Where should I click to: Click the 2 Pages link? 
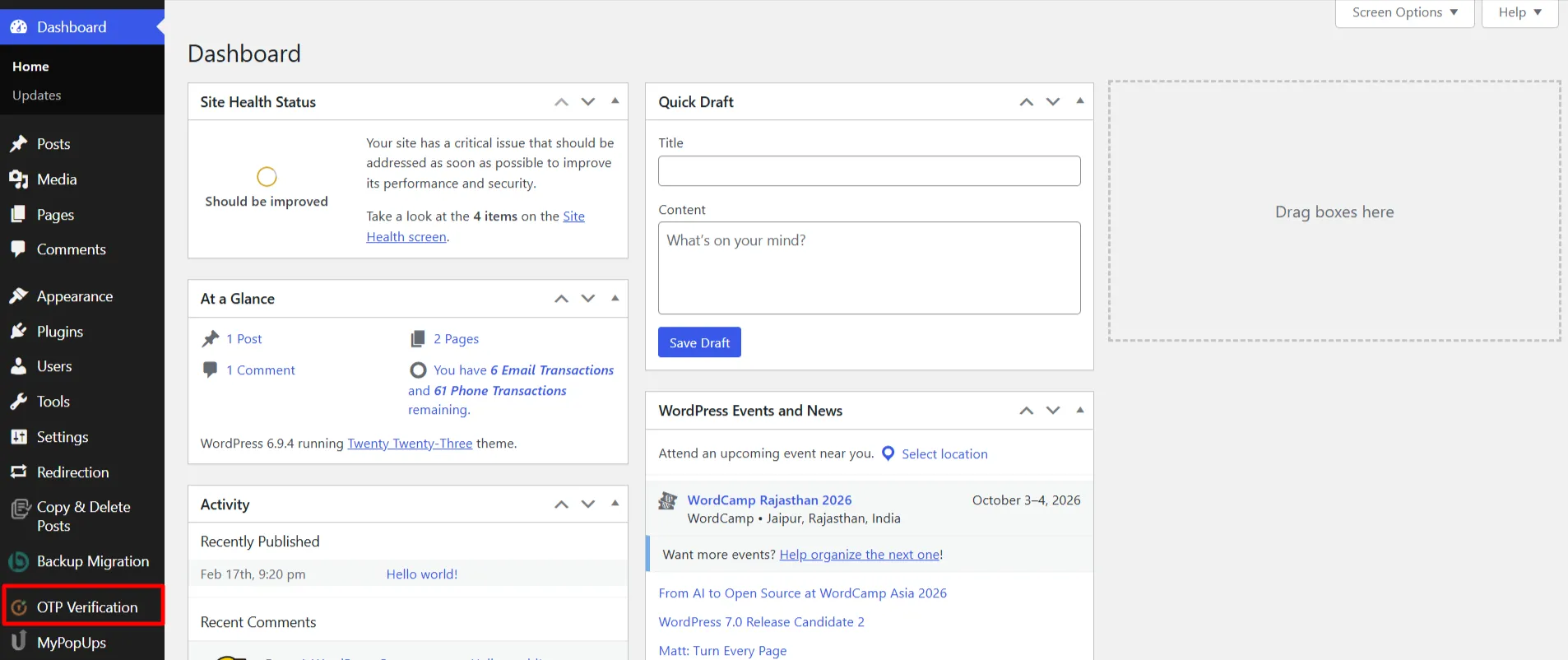pyautogui.click(x=456, y=339)
